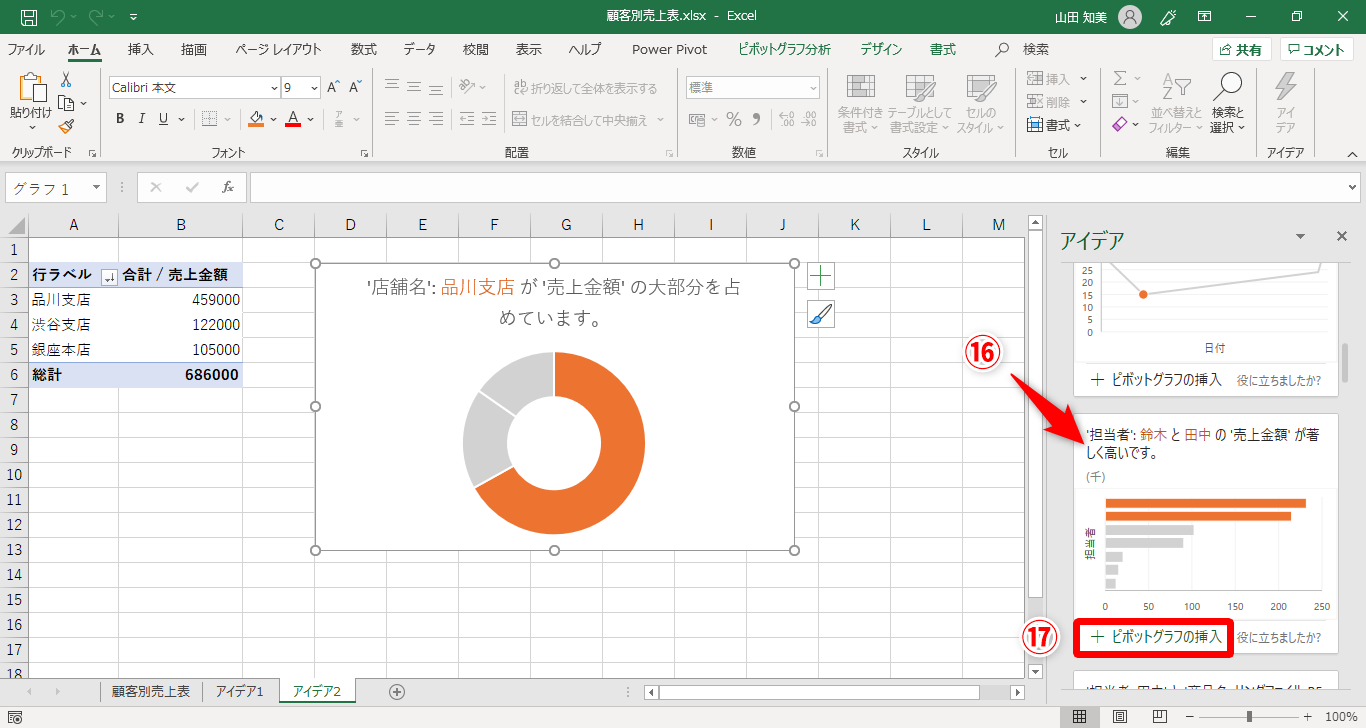1366x728 pixels.
Task: Open テーブルとして書式設定 table formatting
Action: tap(920, 104)
